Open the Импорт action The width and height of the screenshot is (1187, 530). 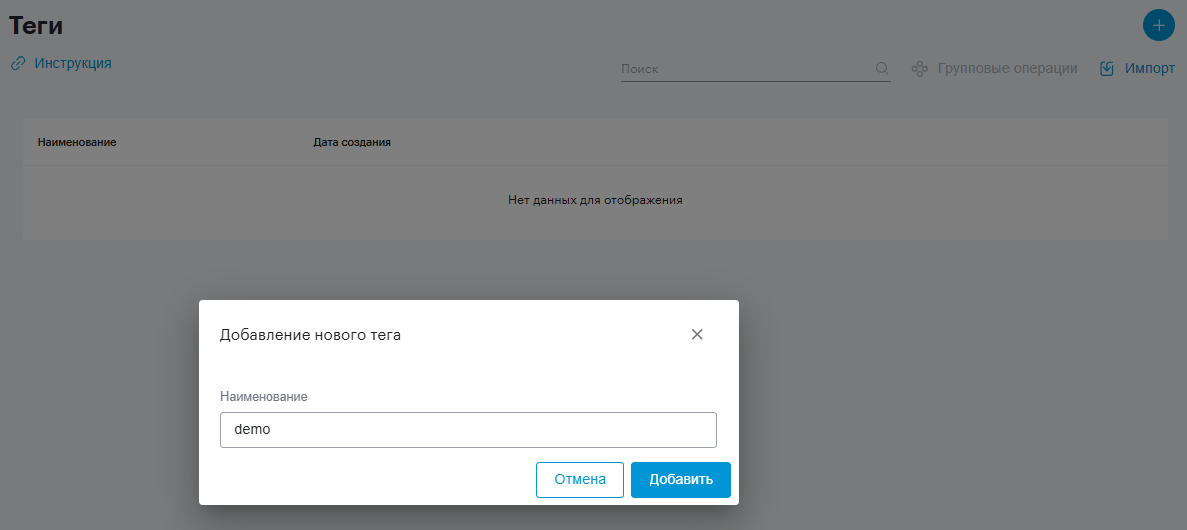coord(1149,69)
